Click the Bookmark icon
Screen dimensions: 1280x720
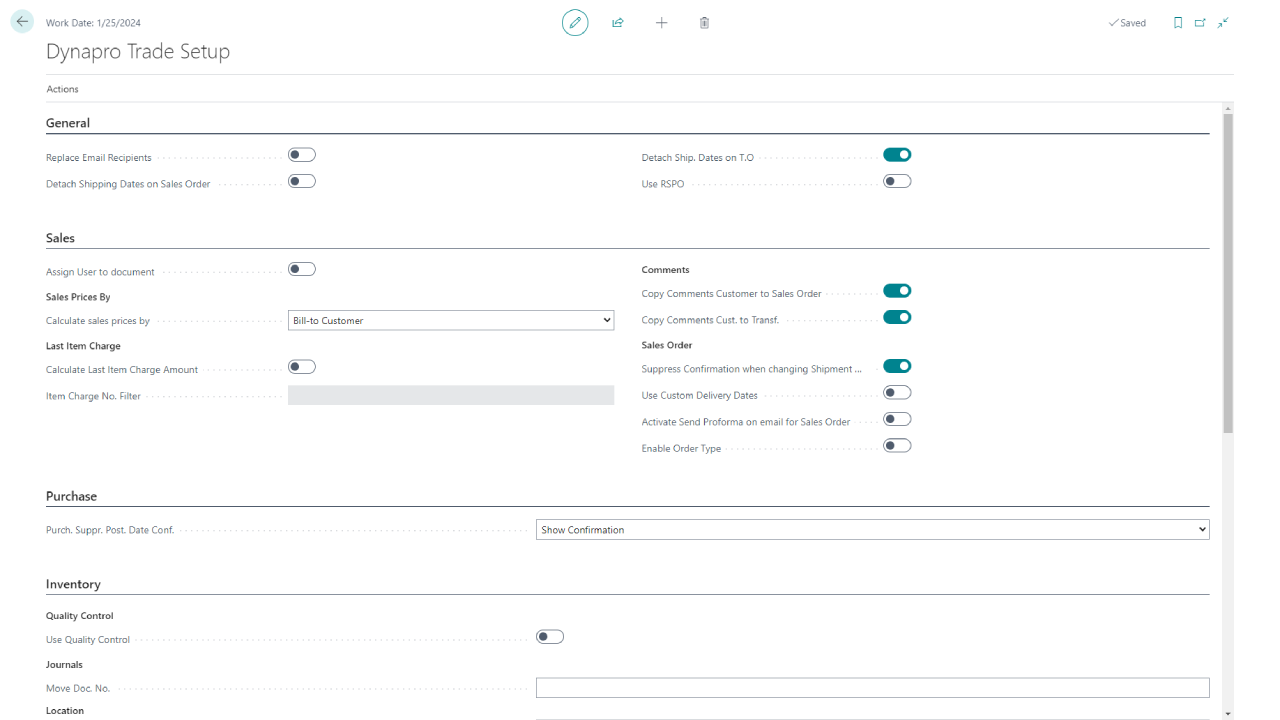pyautogui.click(x=1178, y=22)
